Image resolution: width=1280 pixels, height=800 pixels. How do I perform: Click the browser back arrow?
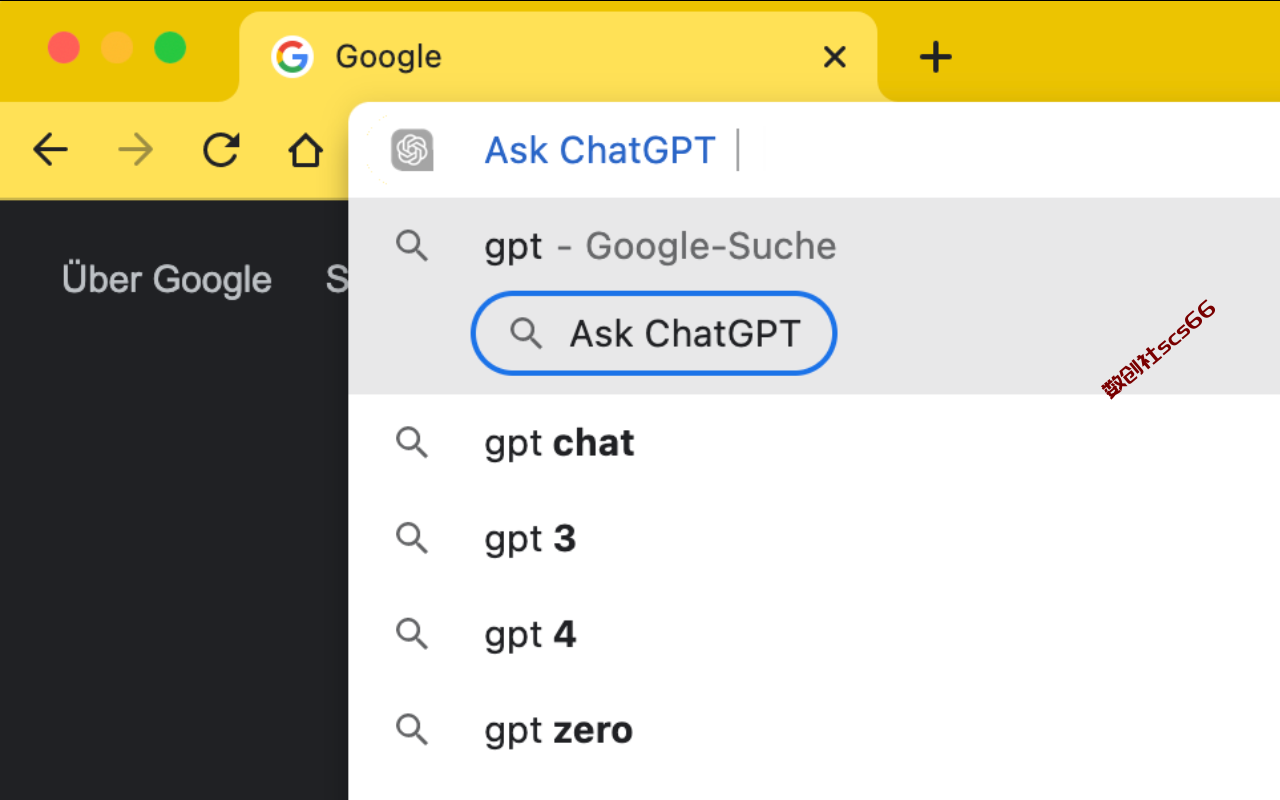[50, 151]
